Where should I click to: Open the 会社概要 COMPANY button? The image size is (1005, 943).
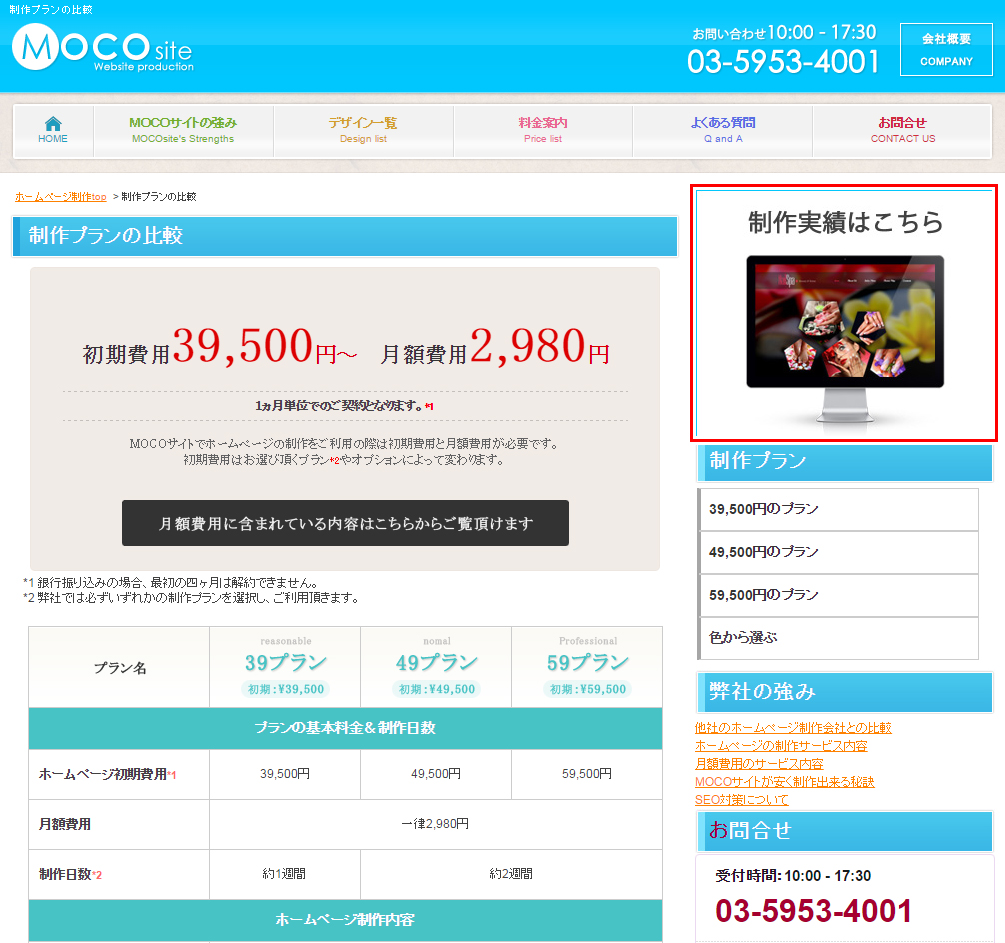(946, 49)
